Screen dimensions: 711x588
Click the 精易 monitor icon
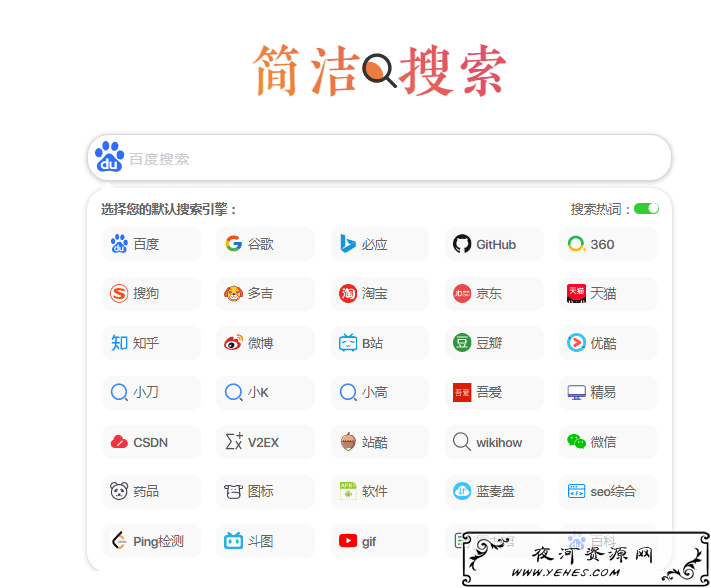click(x=576, y=392)
